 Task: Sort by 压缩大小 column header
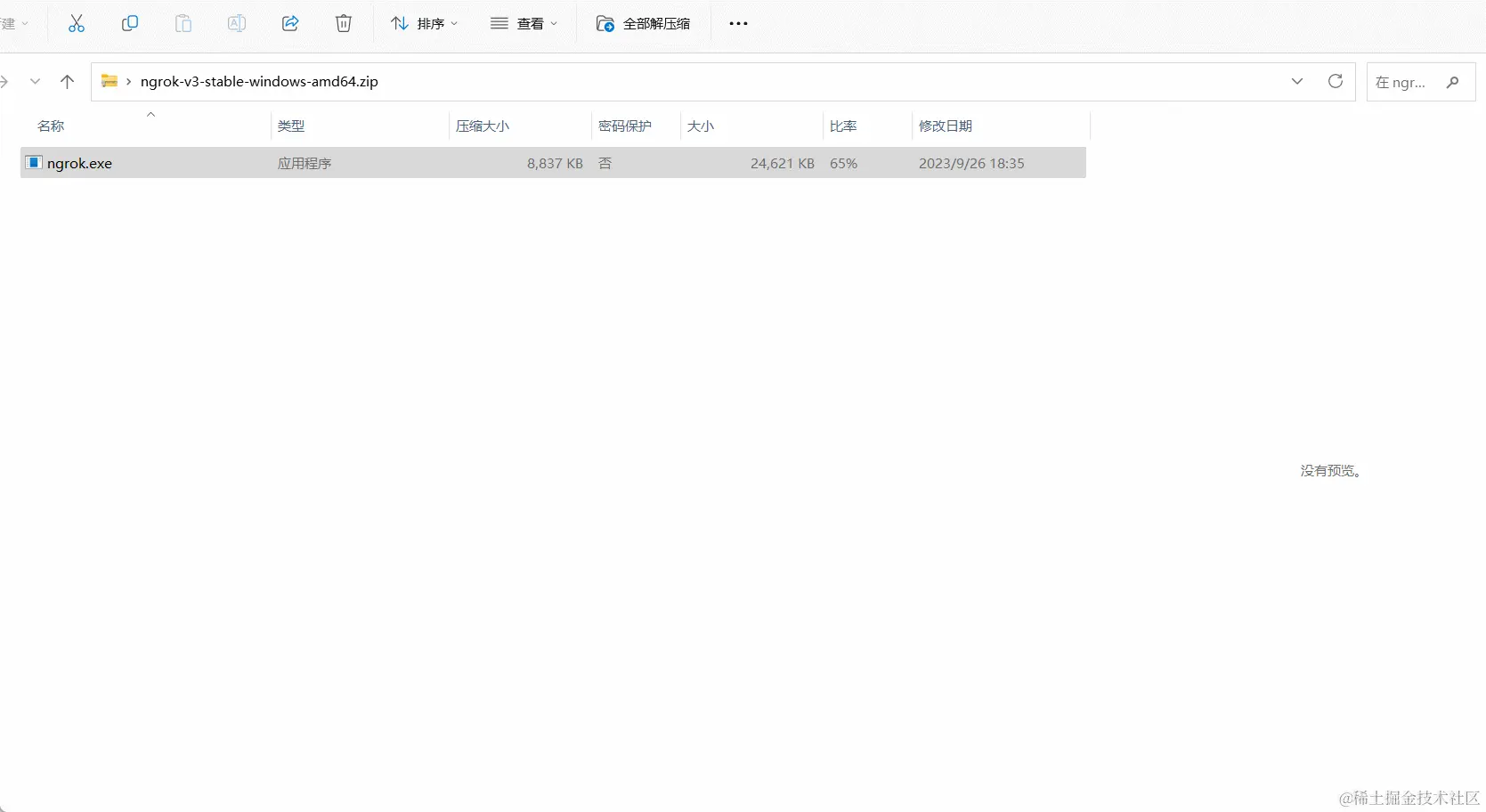(x=483, y=126)
